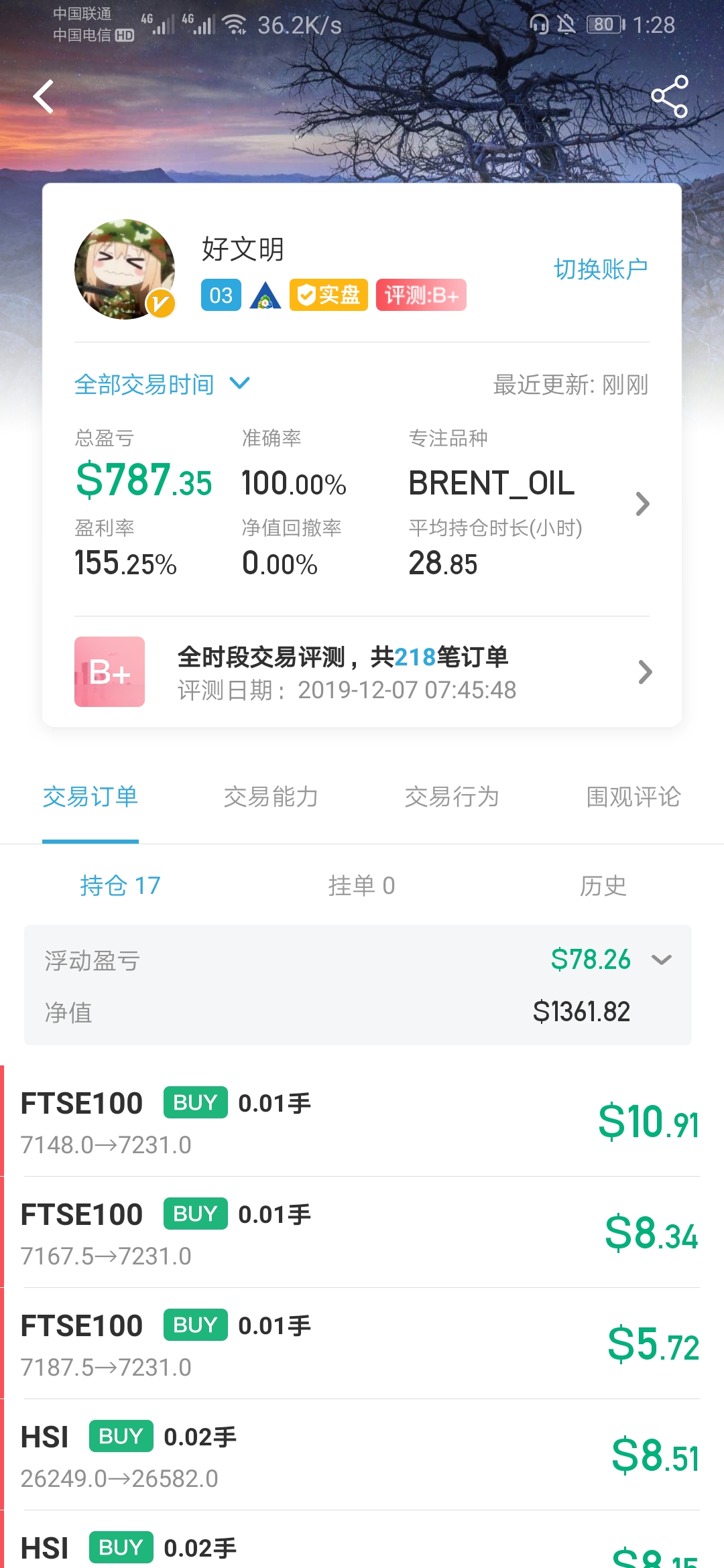Tap the level 03 badge

click(221, 295)
